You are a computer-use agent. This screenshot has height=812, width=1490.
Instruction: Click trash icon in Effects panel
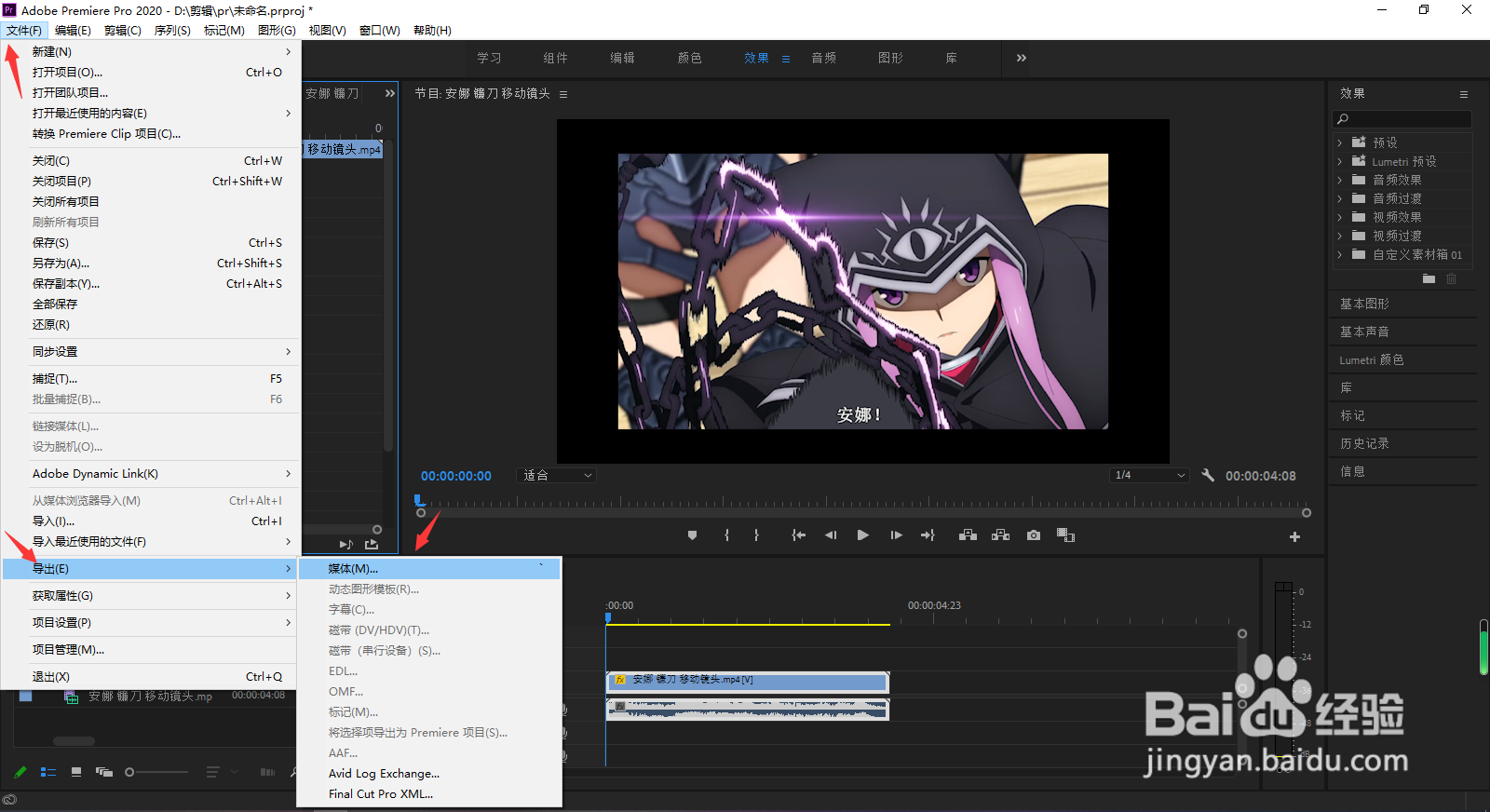(x=1452, y=278)
